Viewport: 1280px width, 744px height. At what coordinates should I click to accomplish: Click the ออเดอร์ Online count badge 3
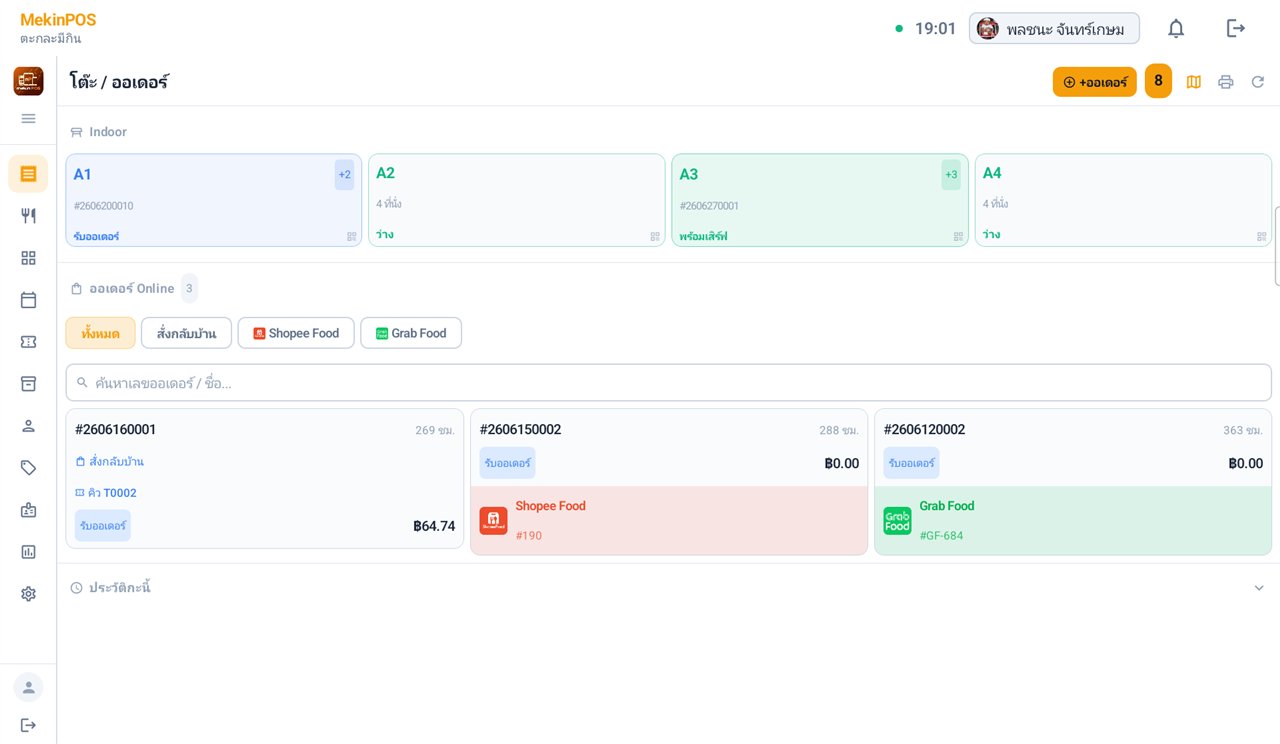tap(189, 288)
